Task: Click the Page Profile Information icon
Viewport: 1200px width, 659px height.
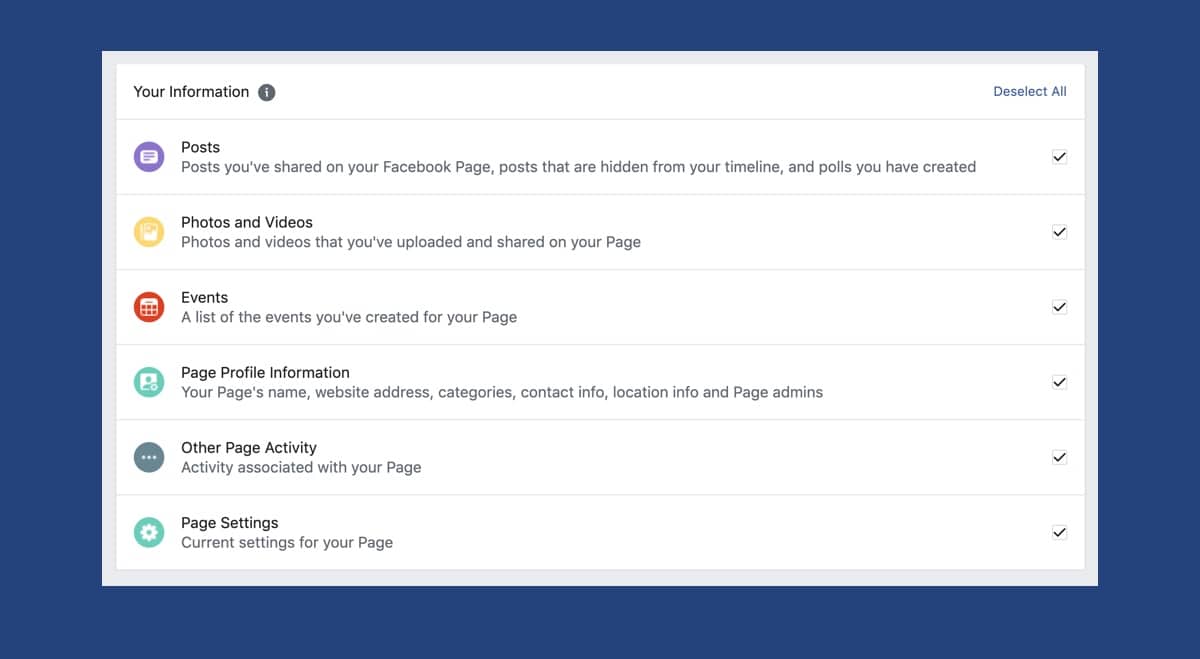Action: [x=149, y=382]
